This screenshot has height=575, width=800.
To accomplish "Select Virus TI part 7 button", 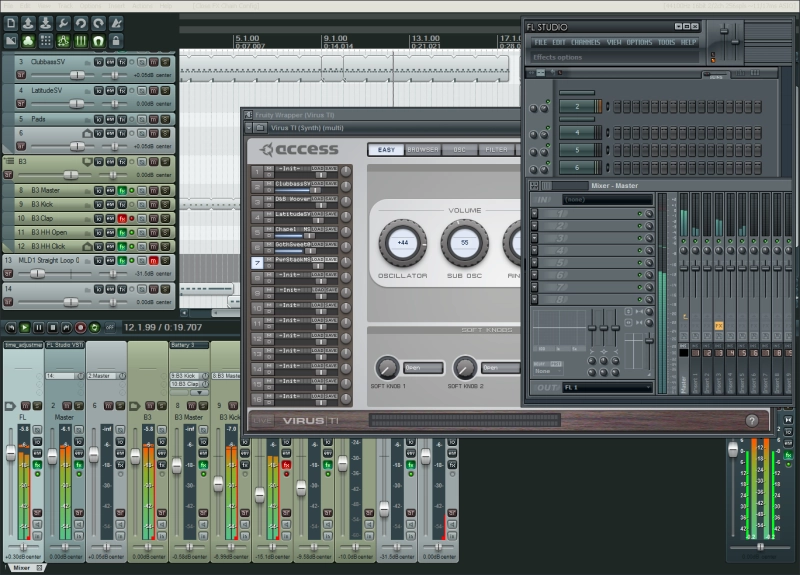I will 257,263.
